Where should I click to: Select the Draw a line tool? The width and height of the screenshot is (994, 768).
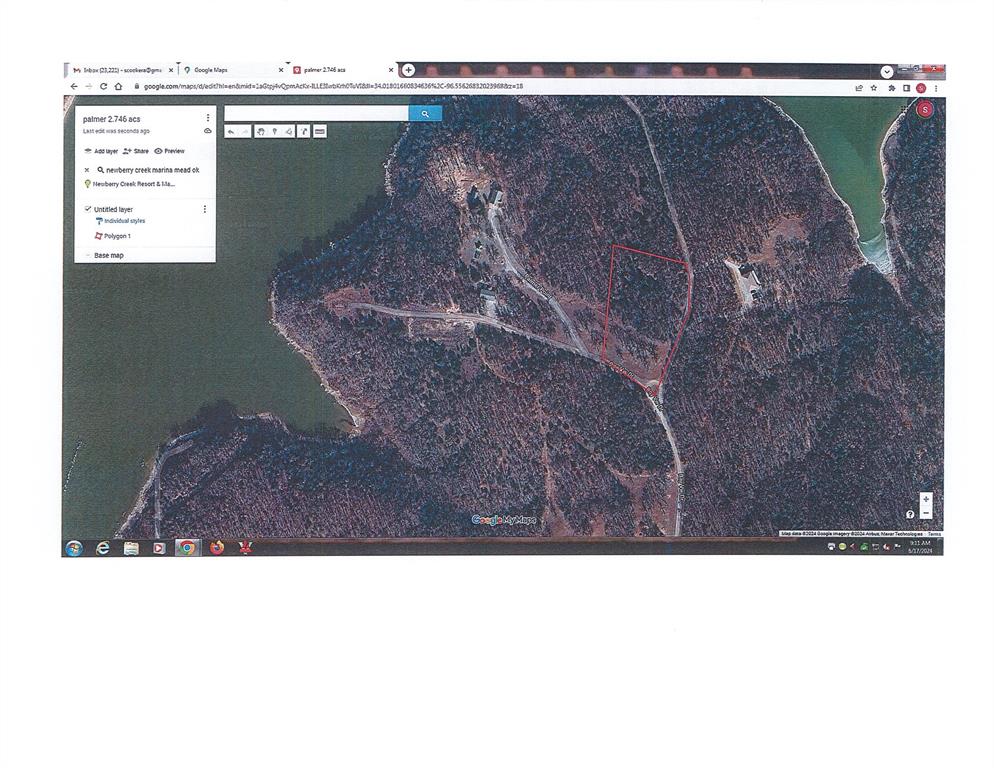coord(289,132)
